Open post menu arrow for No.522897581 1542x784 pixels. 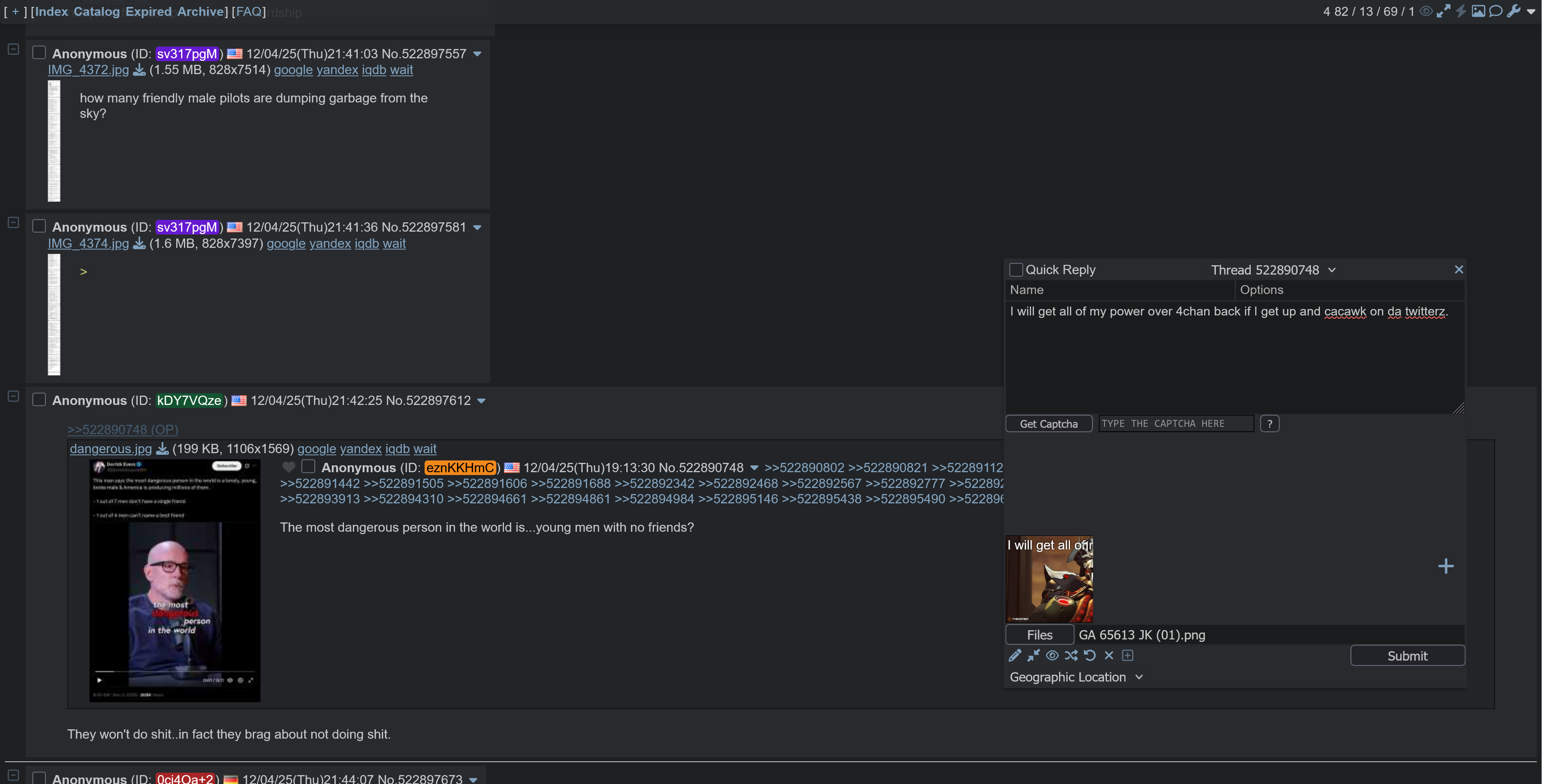pos(477,228)
